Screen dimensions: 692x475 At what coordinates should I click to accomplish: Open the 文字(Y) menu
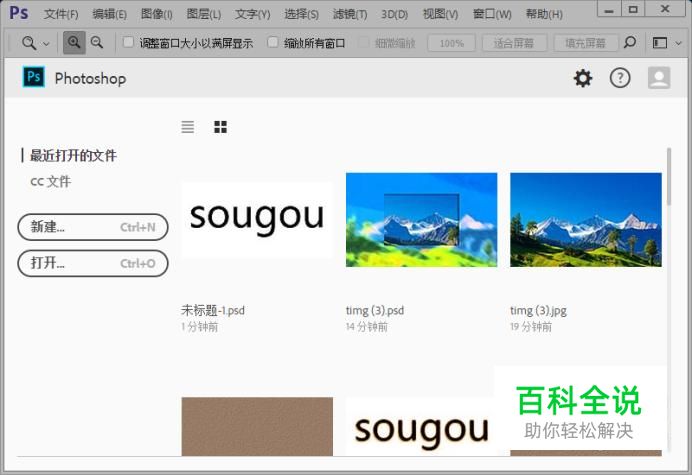point(252,14)
